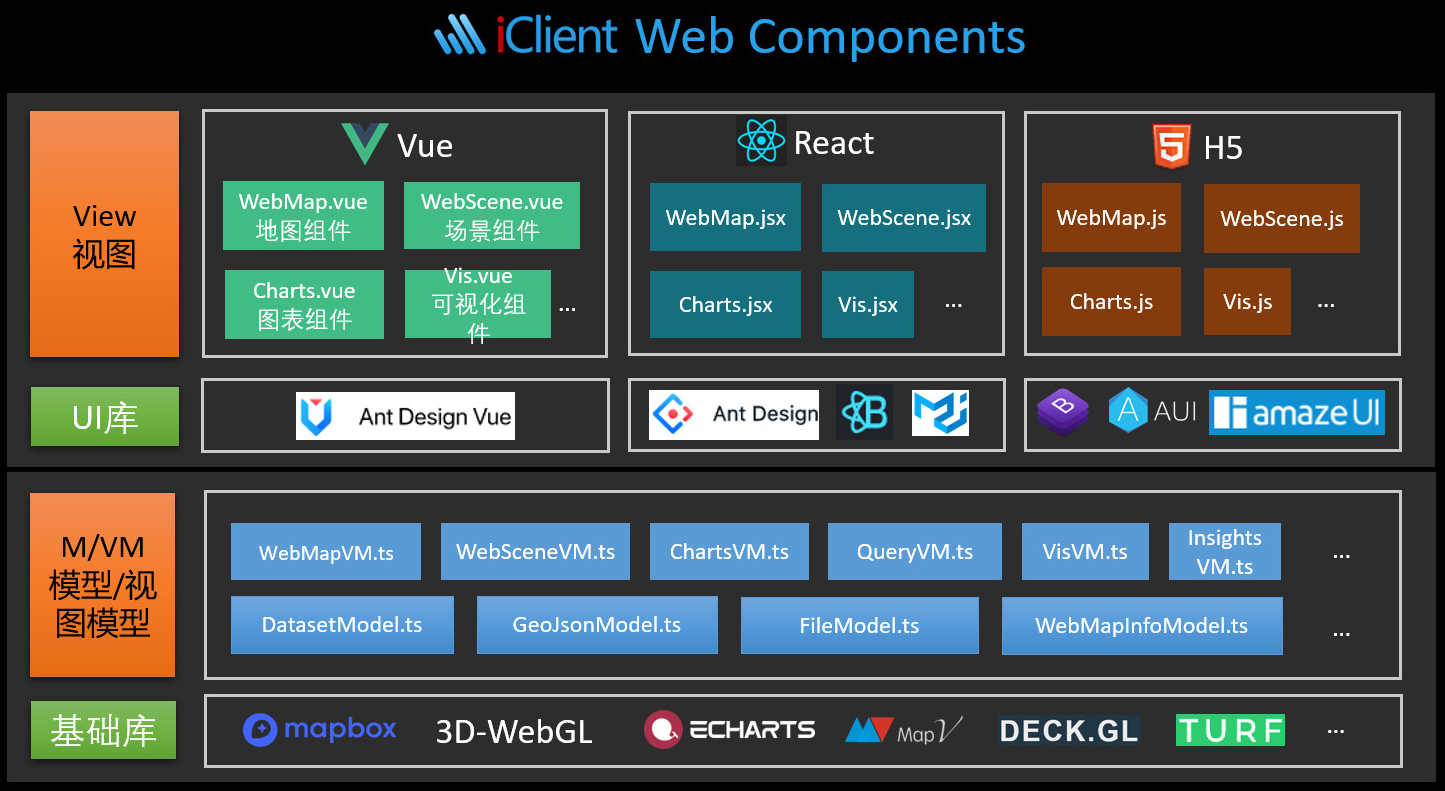The width and height of the screenshot is (1445, 791).
Task: Click the QueryVM.ts box
Action: (915, 552)
